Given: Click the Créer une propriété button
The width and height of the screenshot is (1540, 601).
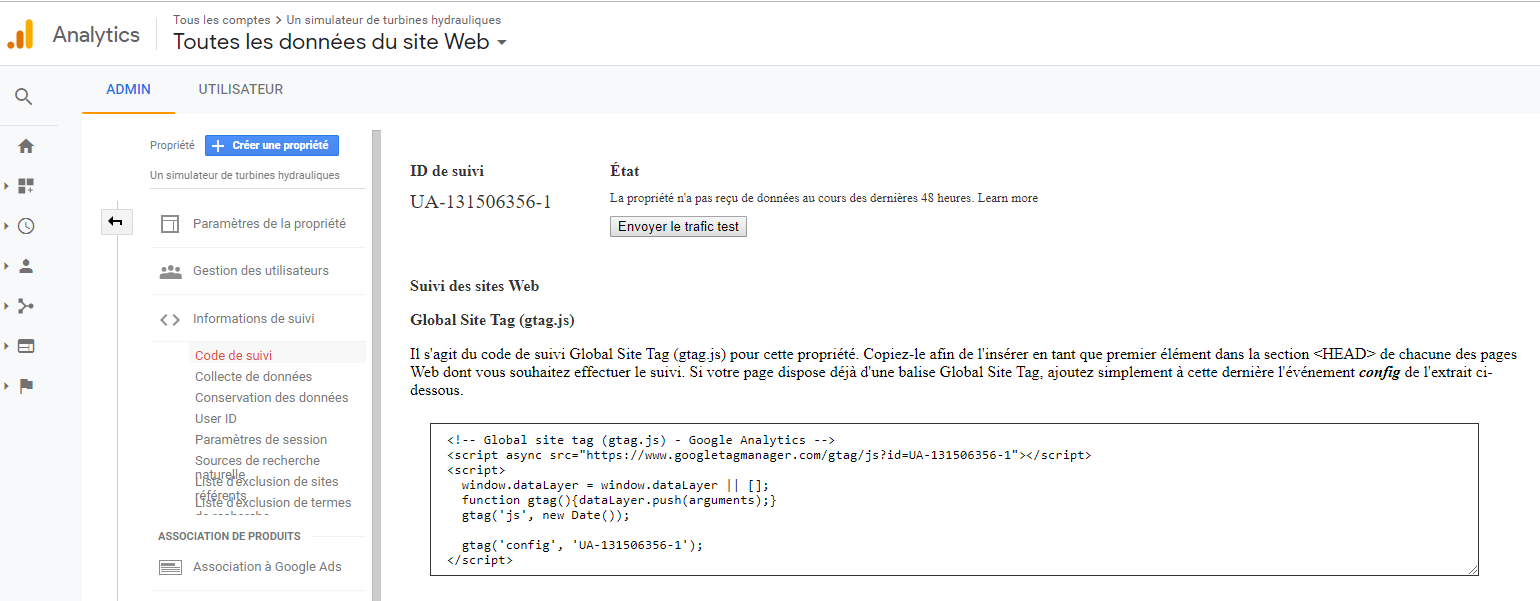Looking at the screenshot, I should pyautogui.click(x=272, y=145).
